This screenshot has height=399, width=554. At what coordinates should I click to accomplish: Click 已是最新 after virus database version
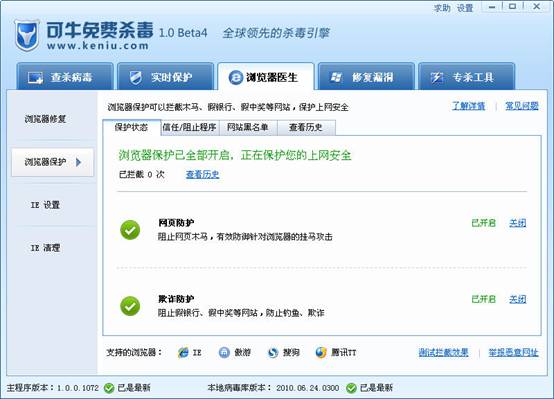point(376,388)
